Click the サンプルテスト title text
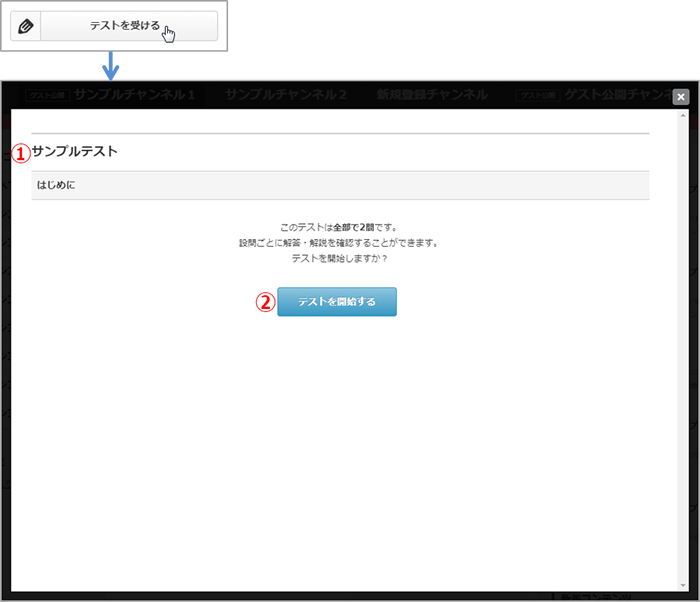This screenshot has width=700, height=602. coord(75,151)
